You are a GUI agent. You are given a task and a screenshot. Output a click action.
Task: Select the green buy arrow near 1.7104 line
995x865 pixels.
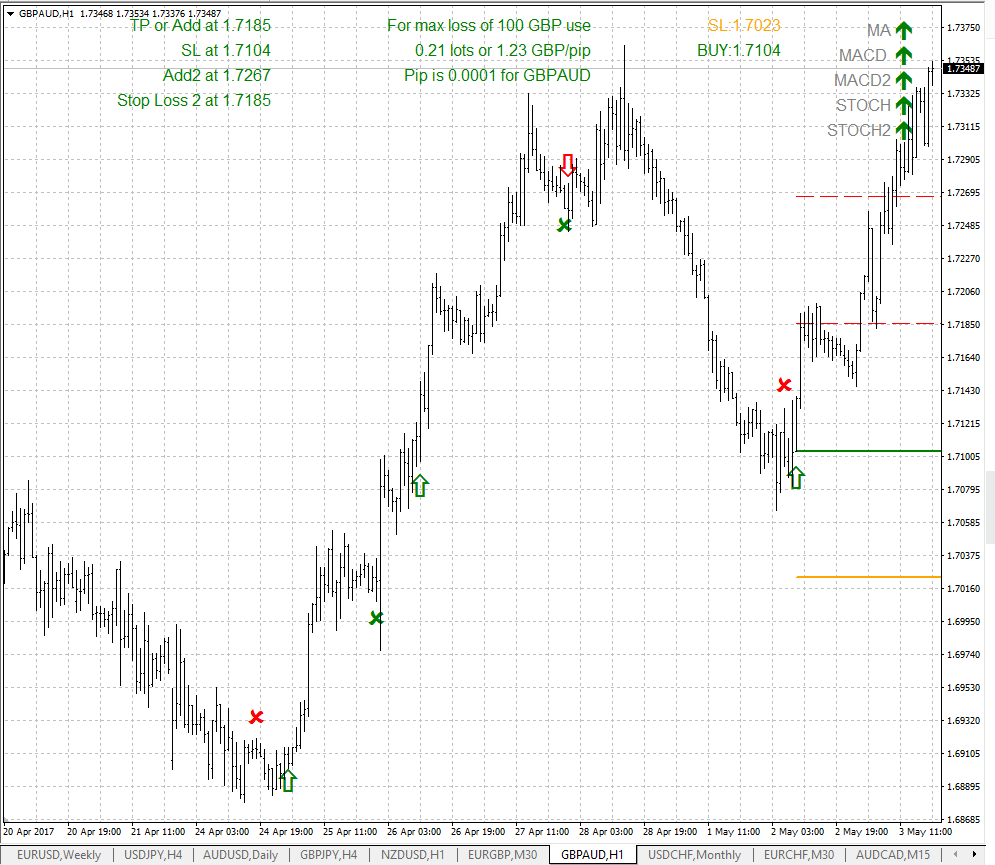click(795, 477)
